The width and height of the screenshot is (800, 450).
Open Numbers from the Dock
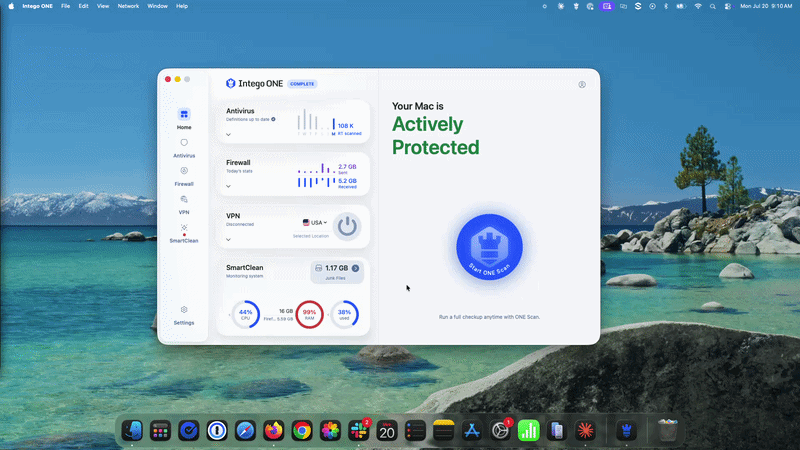pyautogui.click(x=529, y=431)
